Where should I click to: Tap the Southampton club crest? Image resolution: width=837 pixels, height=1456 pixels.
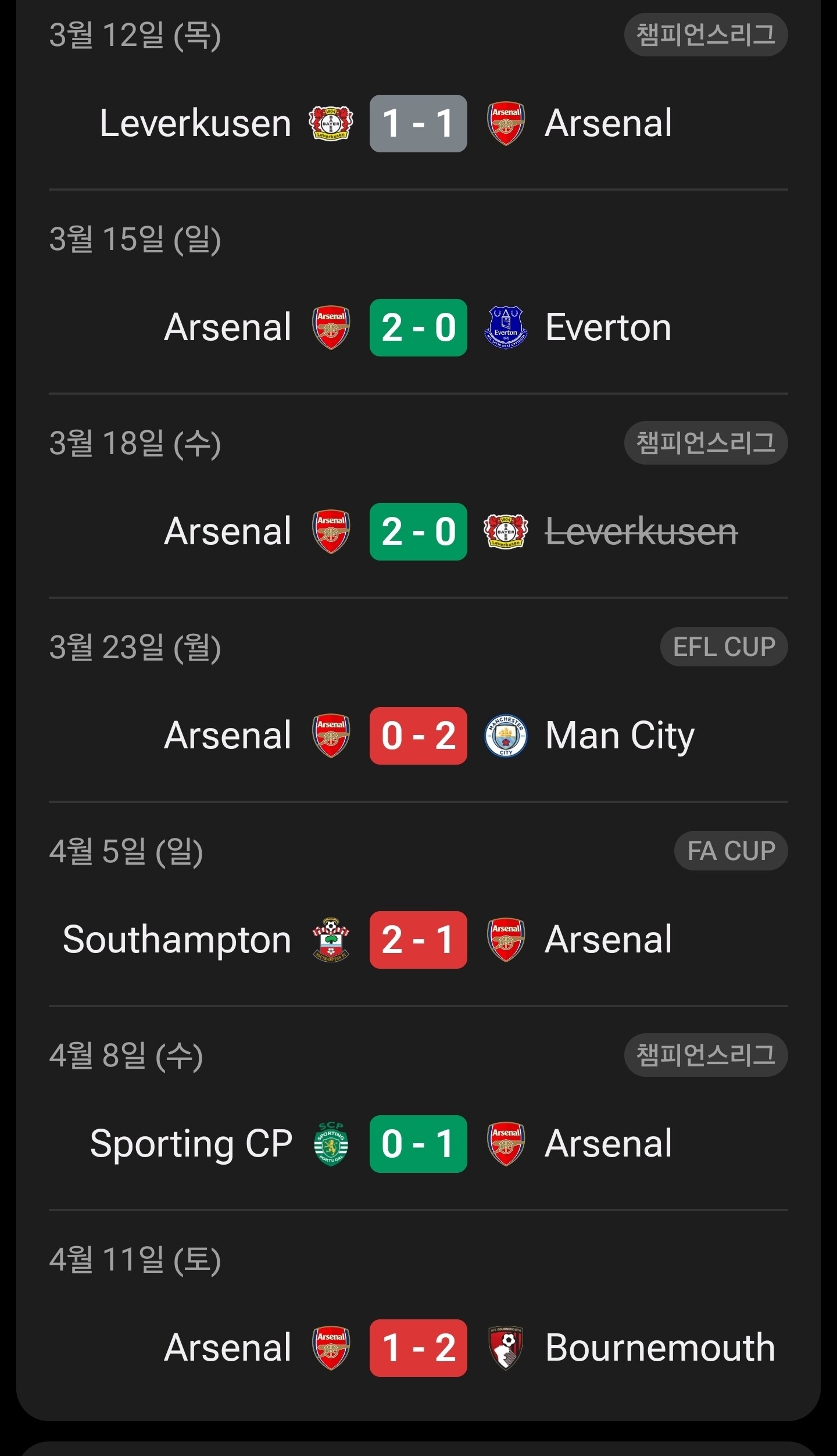(331, 940)
